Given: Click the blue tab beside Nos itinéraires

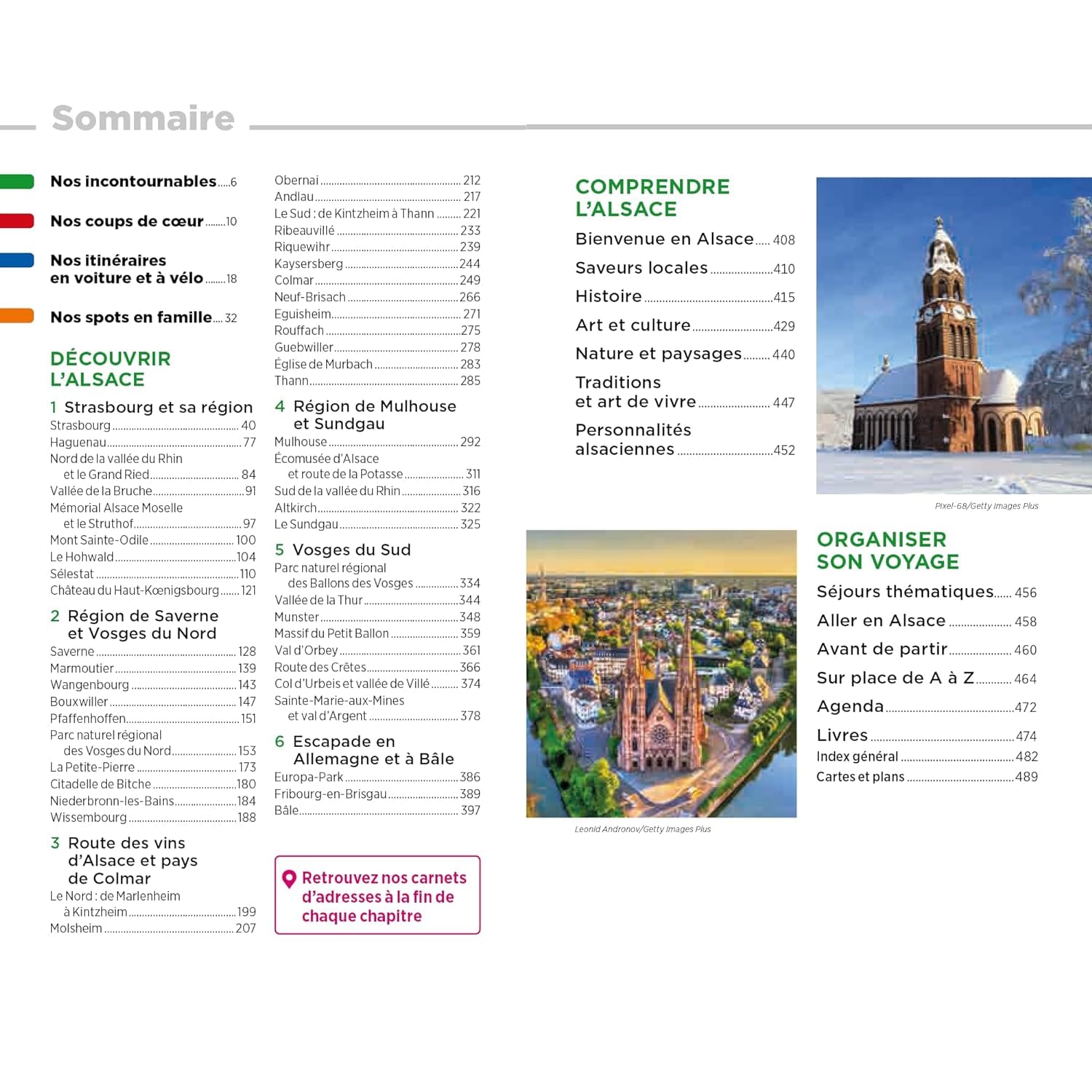Looking at the screenshot, I should 17,261.
